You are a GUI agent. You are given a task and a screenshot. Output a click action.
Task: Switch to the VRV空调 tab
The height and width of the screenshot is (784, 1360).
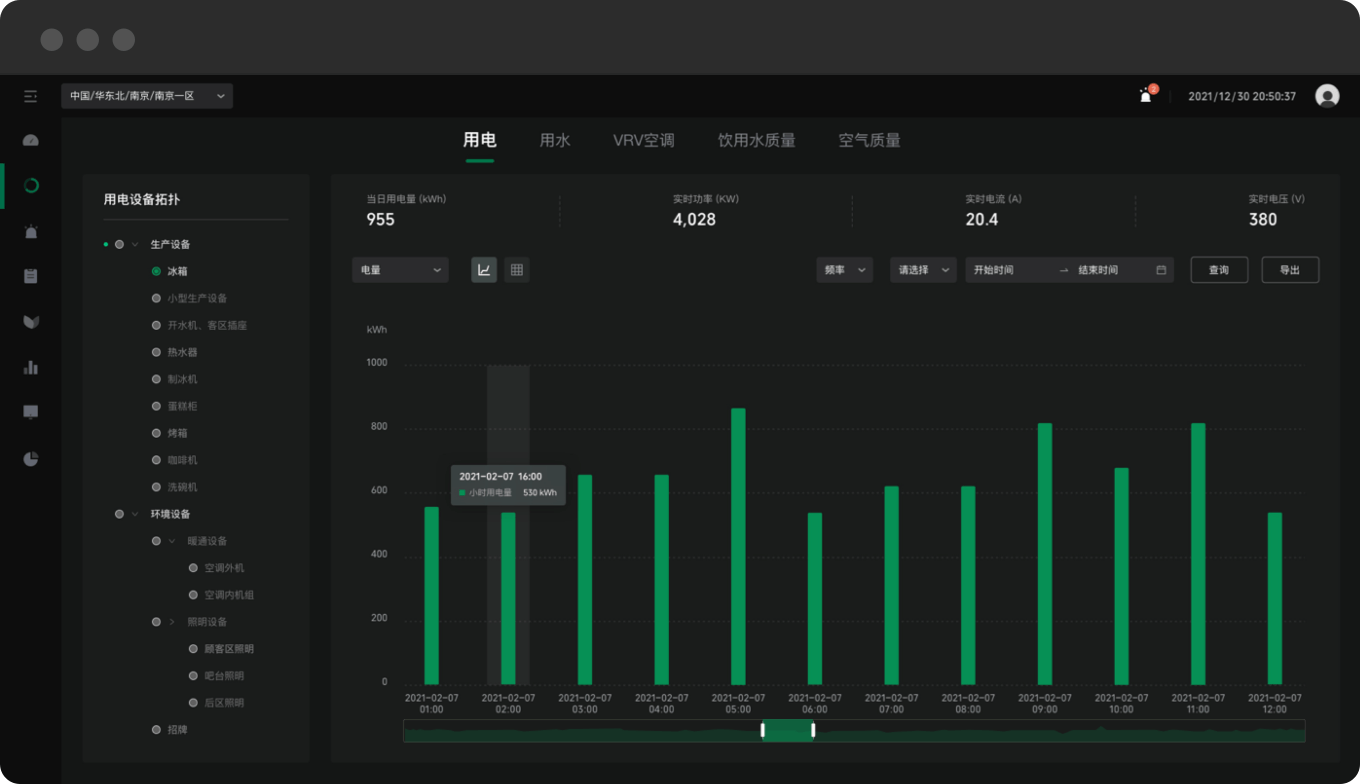(x=644, y=141)
